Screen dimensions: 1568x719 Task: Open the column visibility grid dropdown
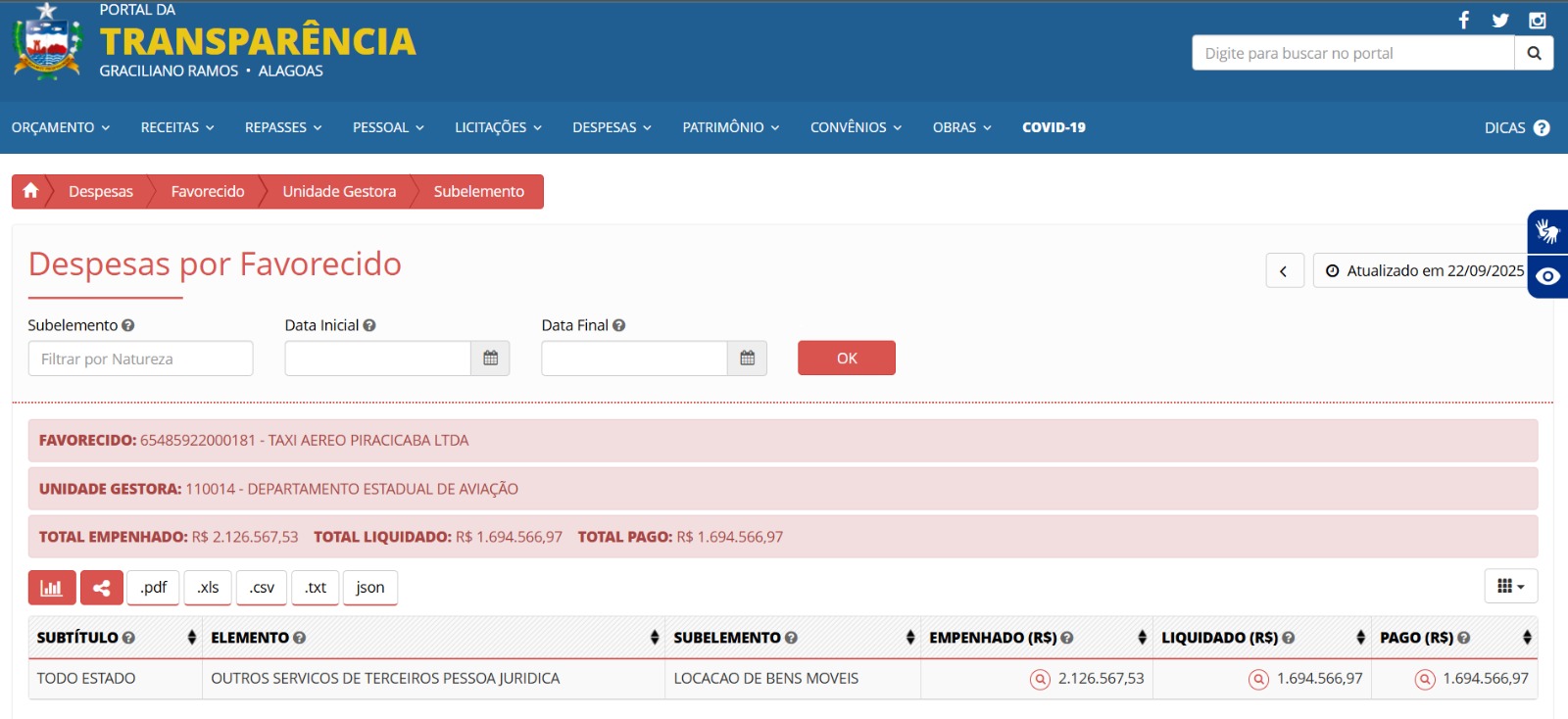[1510, 586]
